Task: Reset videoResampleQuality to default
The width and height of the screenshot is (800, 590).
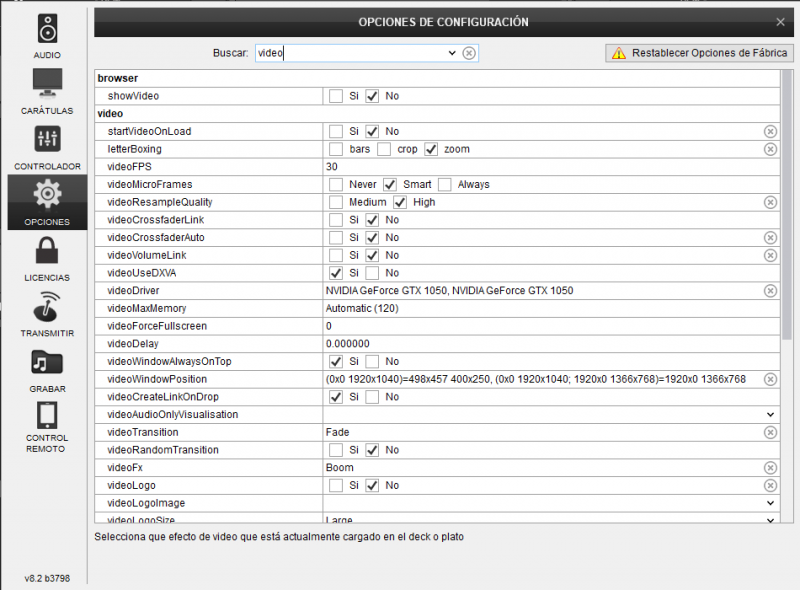Action: 770,202
